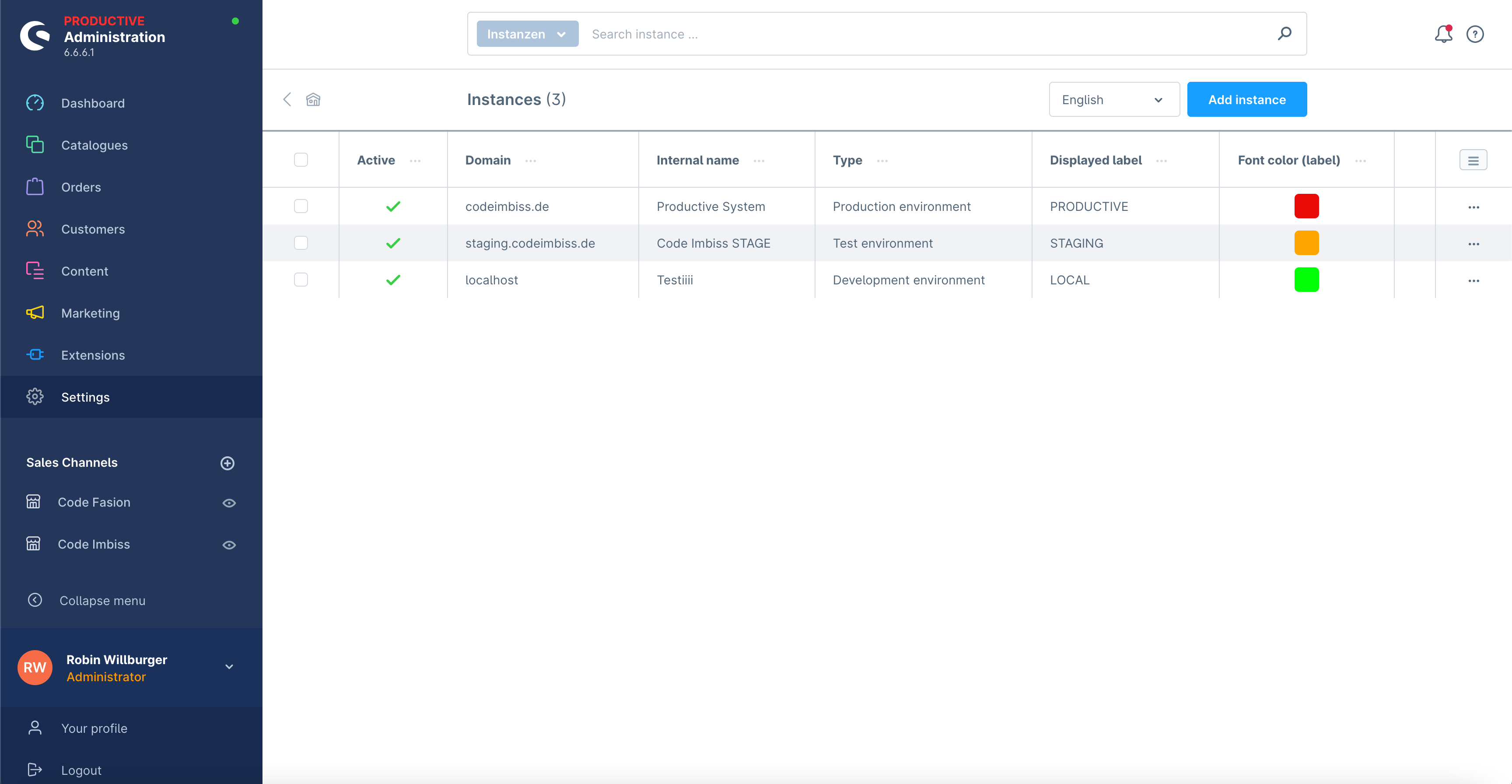Click the search magnifier icon
This screenshot has height=784, width=1512.
1285,33
